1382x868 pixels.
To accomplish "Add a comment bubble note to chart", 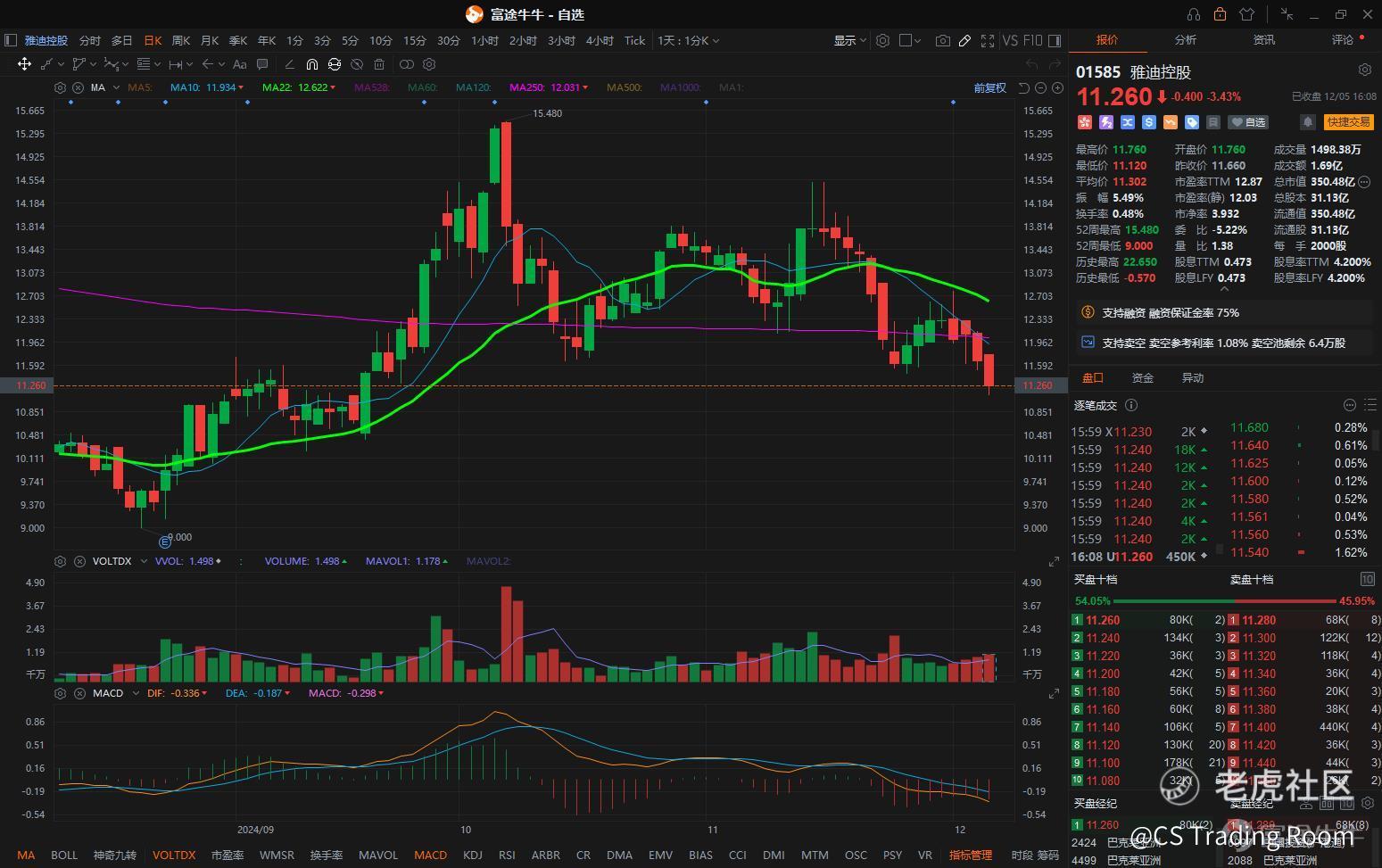I will click(262, 64).
